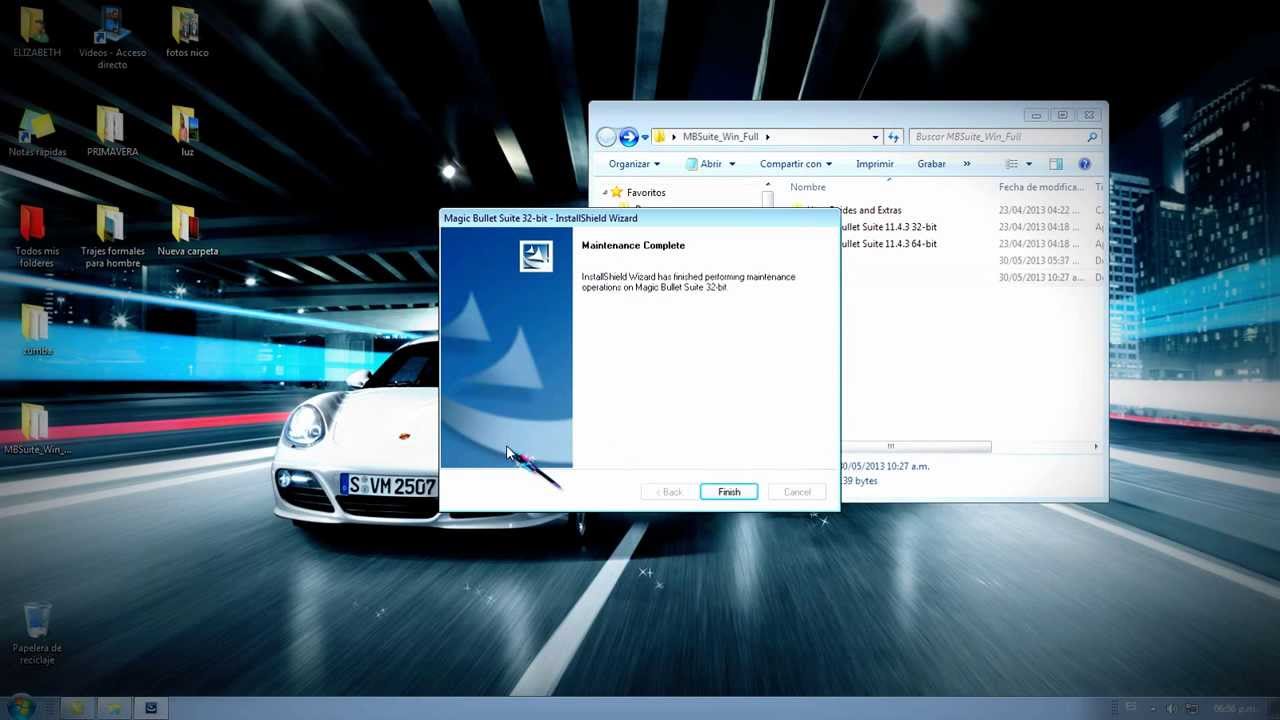Open Trajes formales para hombre folder
This screenshot has width=1280, height=720.
pos(112,237)
